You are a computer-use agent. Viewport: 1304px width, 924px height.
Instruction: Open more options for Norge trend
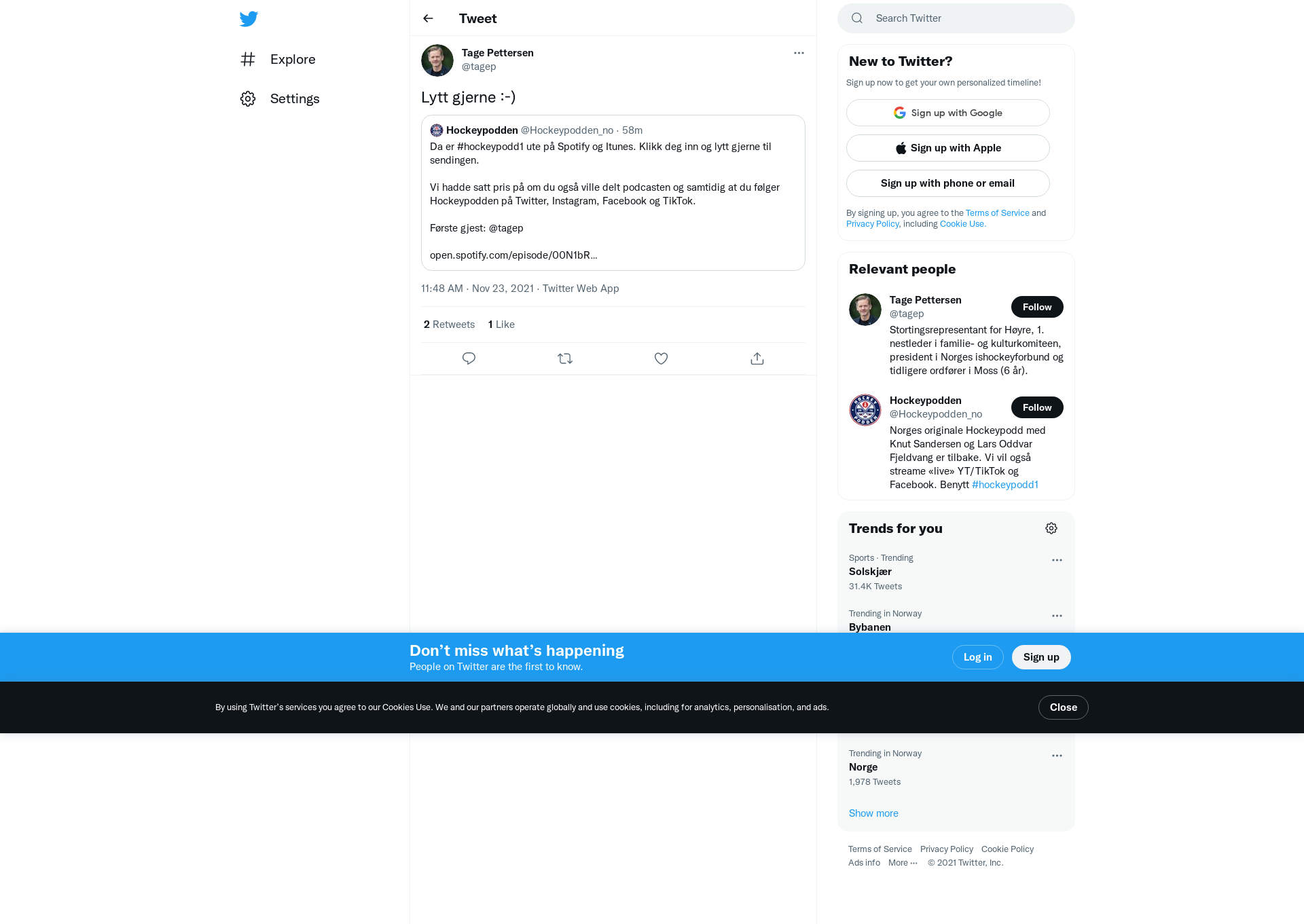(x=1057, y=756)
